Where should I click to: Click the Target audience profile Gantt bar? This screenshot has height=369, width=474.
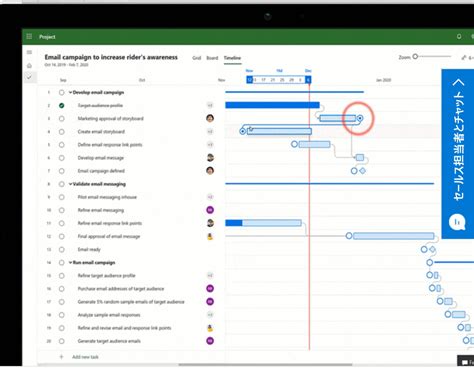[272, 105]
